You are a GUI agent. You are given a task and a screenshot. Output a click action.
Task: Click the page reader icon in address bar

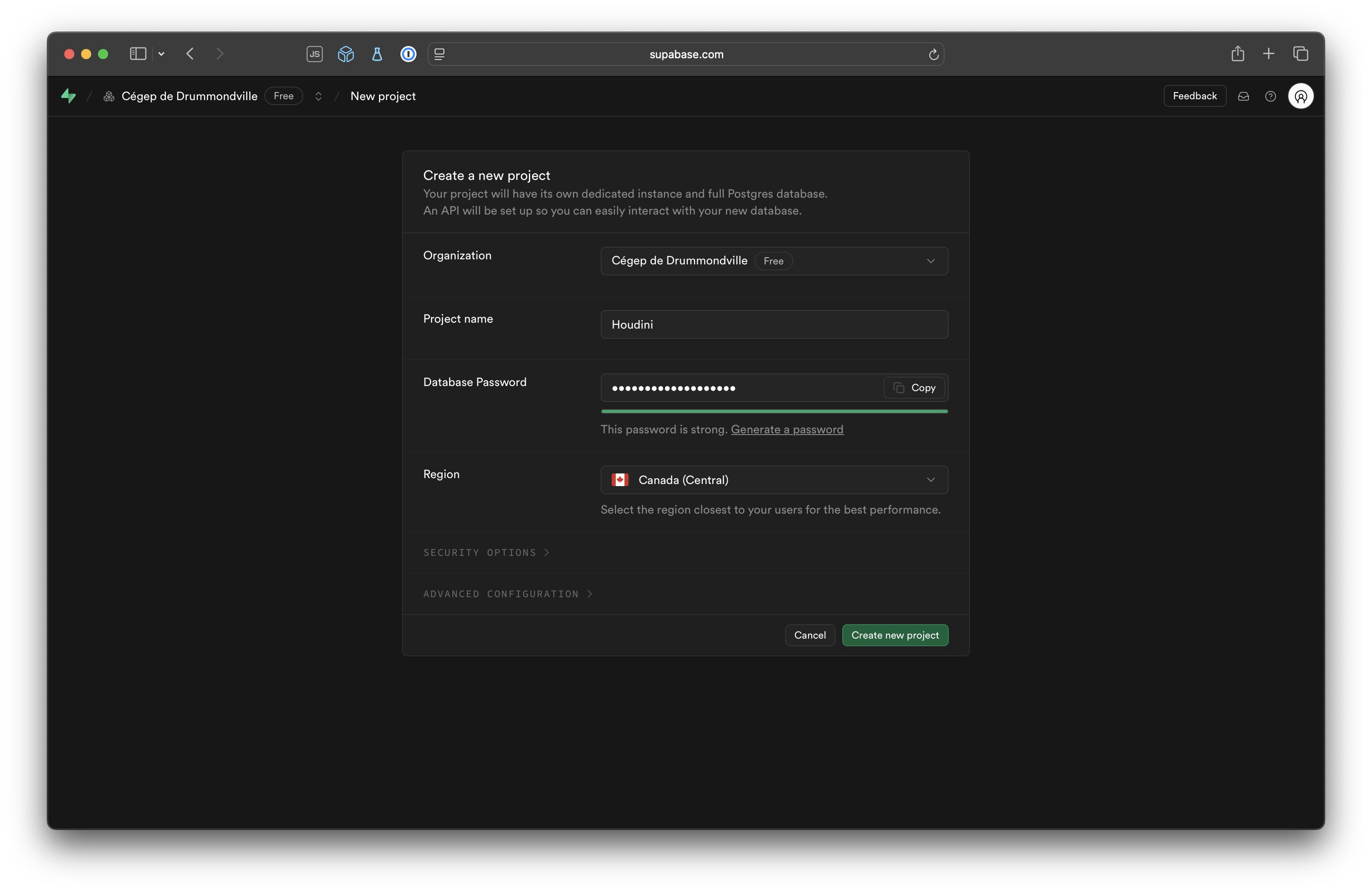439,54
